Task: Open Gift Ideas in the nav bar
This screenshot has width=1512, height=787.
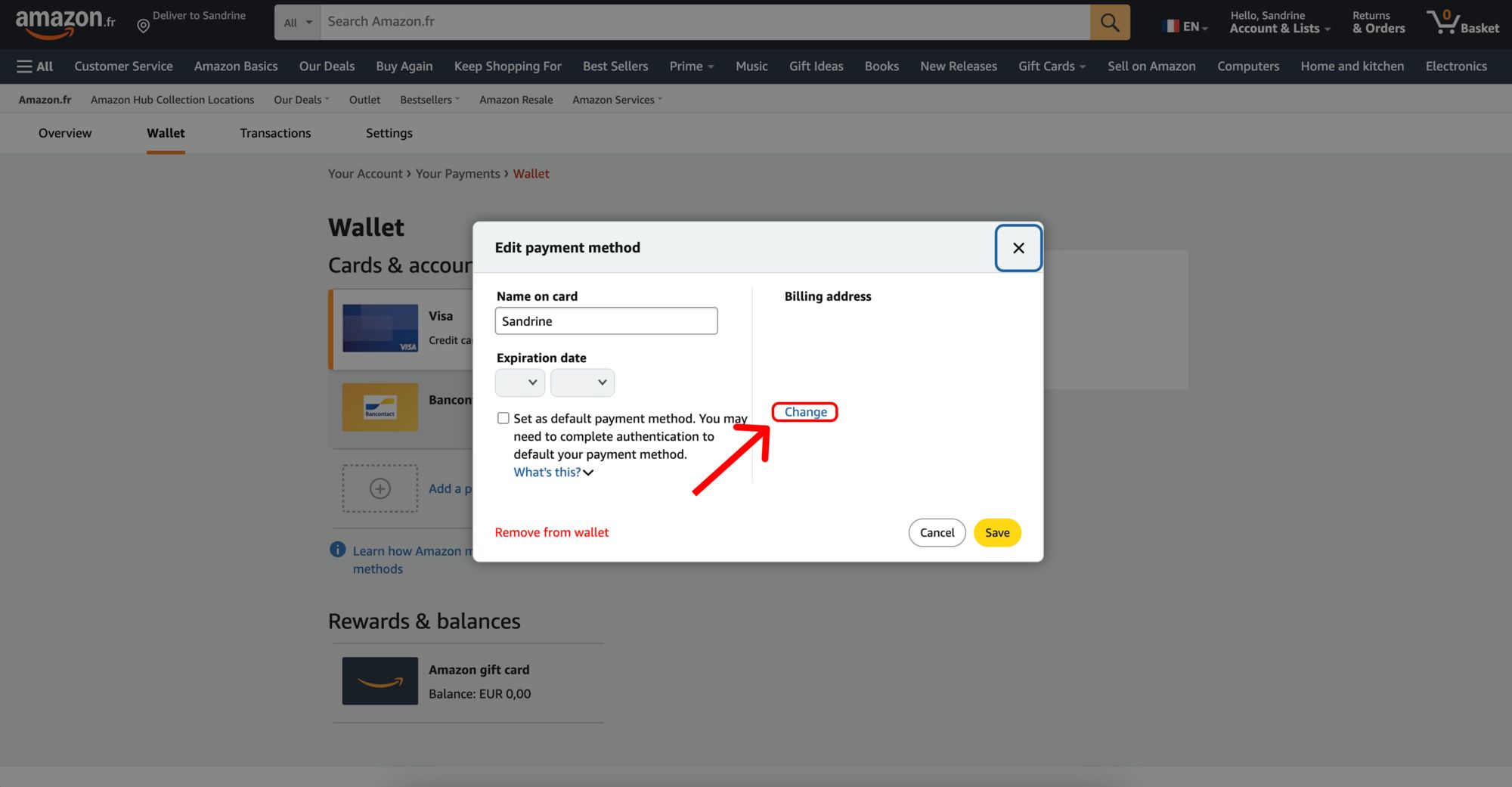Action: [x=816, y=67]
